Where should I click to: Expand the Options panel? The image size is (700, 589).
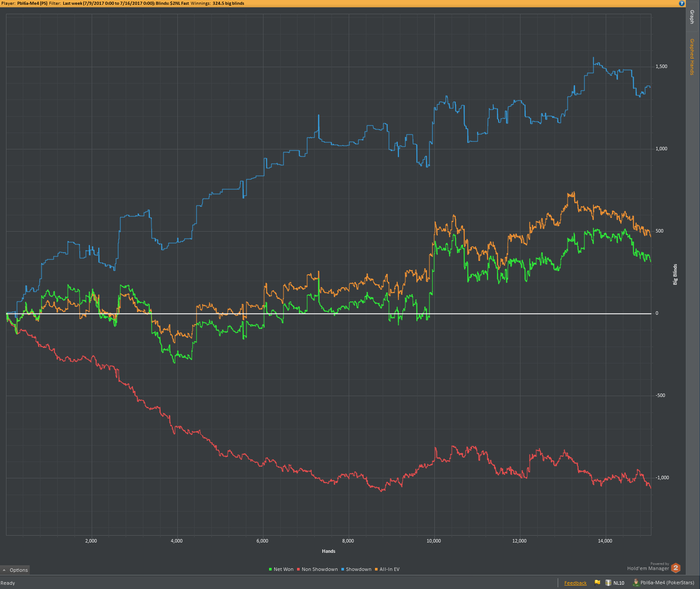click(x=15, y=570)
